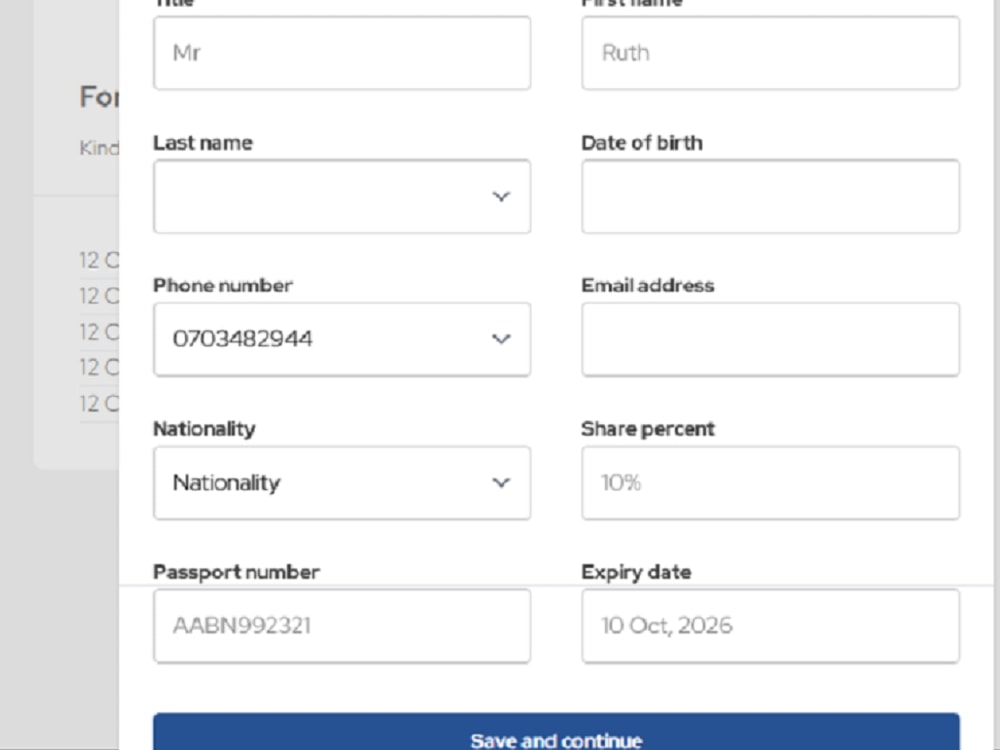Click the 'Nationality' label above the dropdown
The width and height of the screenshot is (1000, 750).
click(204, 429)
